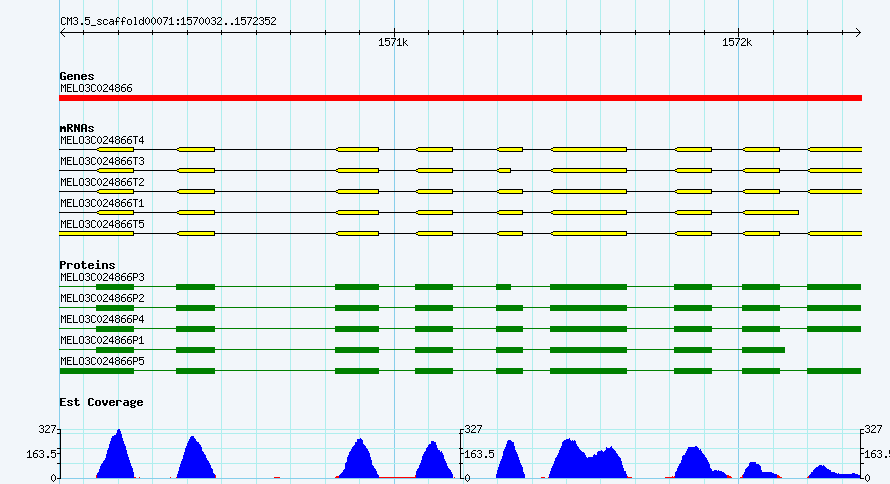Click the 1572k ruler label
Image resolution: width=890 pixels, height=484 pixels.
pos(737,43)
